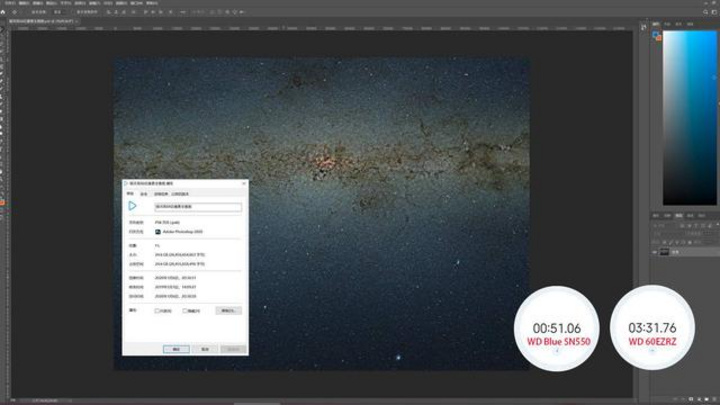Click the Cancel button in properties dialog

(x=205, y=349)
